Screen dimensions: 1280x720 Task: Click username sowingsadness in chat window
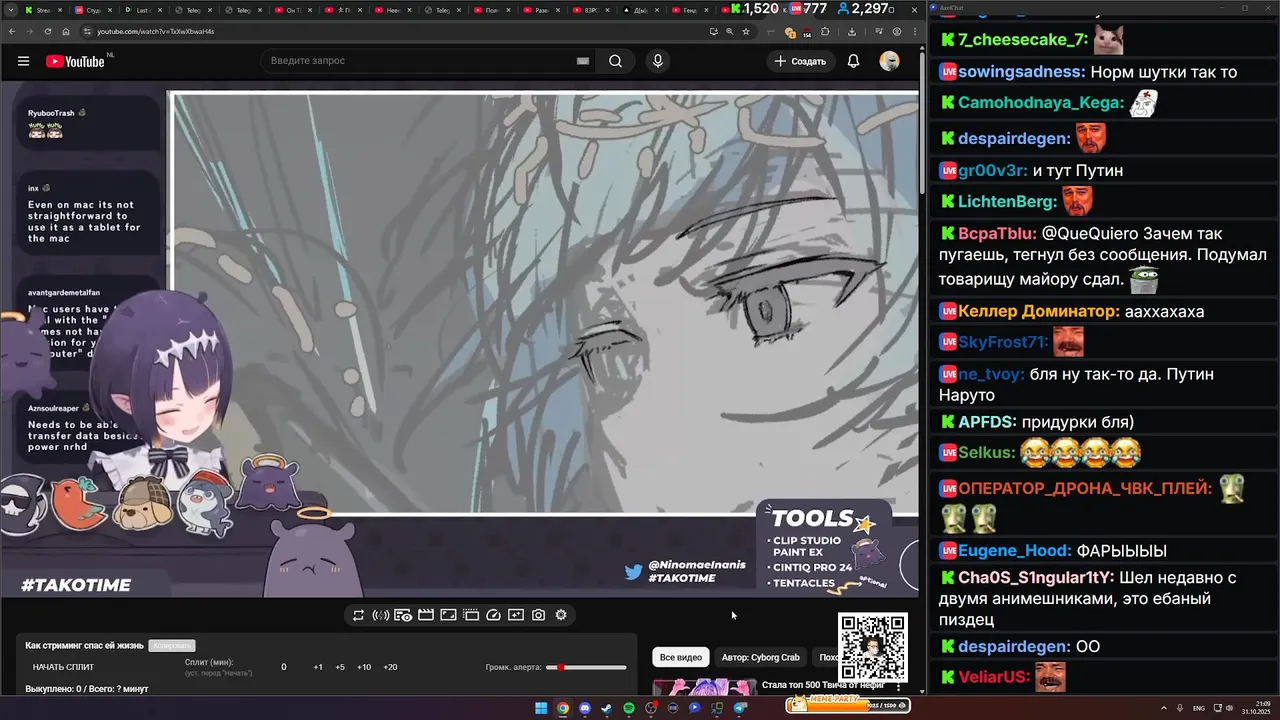(x=1021, y=72)
